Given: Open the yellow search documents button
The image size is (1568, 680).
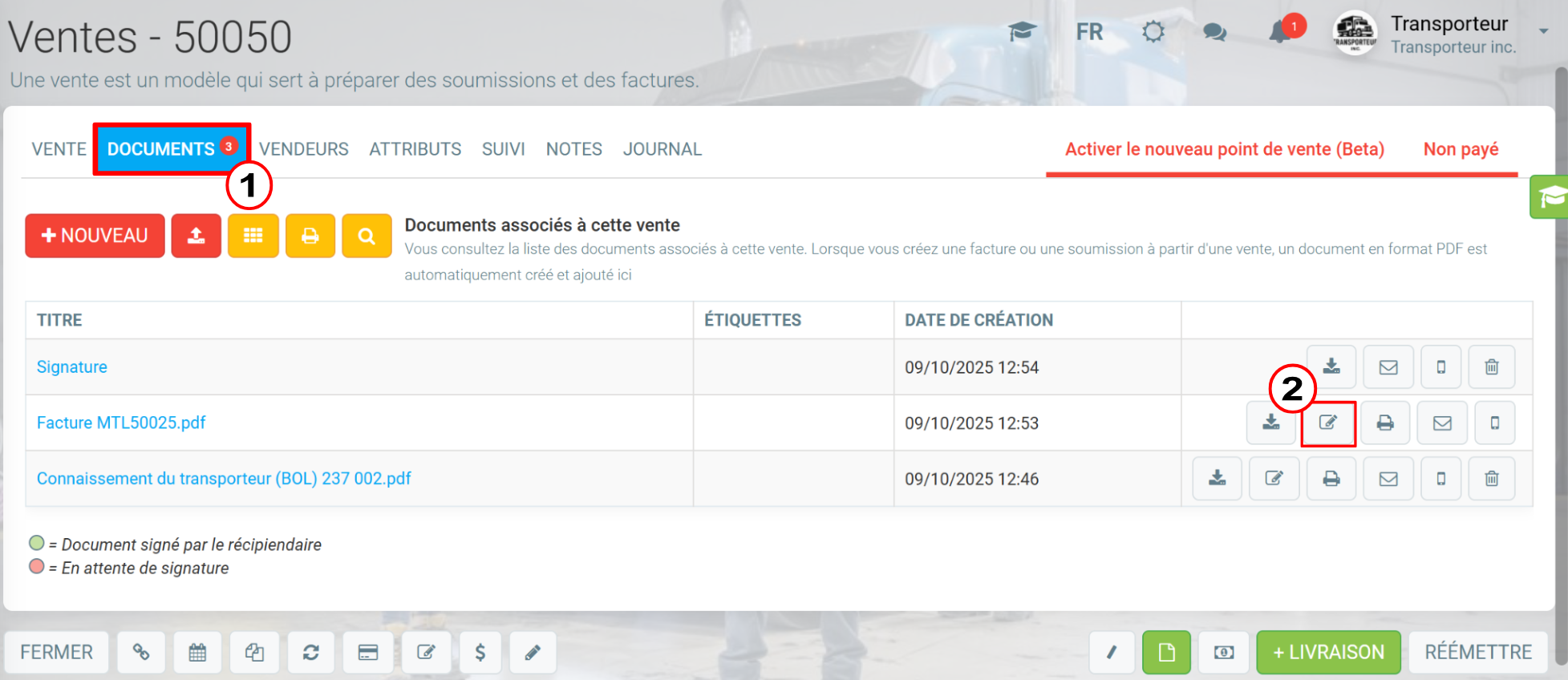Looking at the screenshot, I should 367,236.
